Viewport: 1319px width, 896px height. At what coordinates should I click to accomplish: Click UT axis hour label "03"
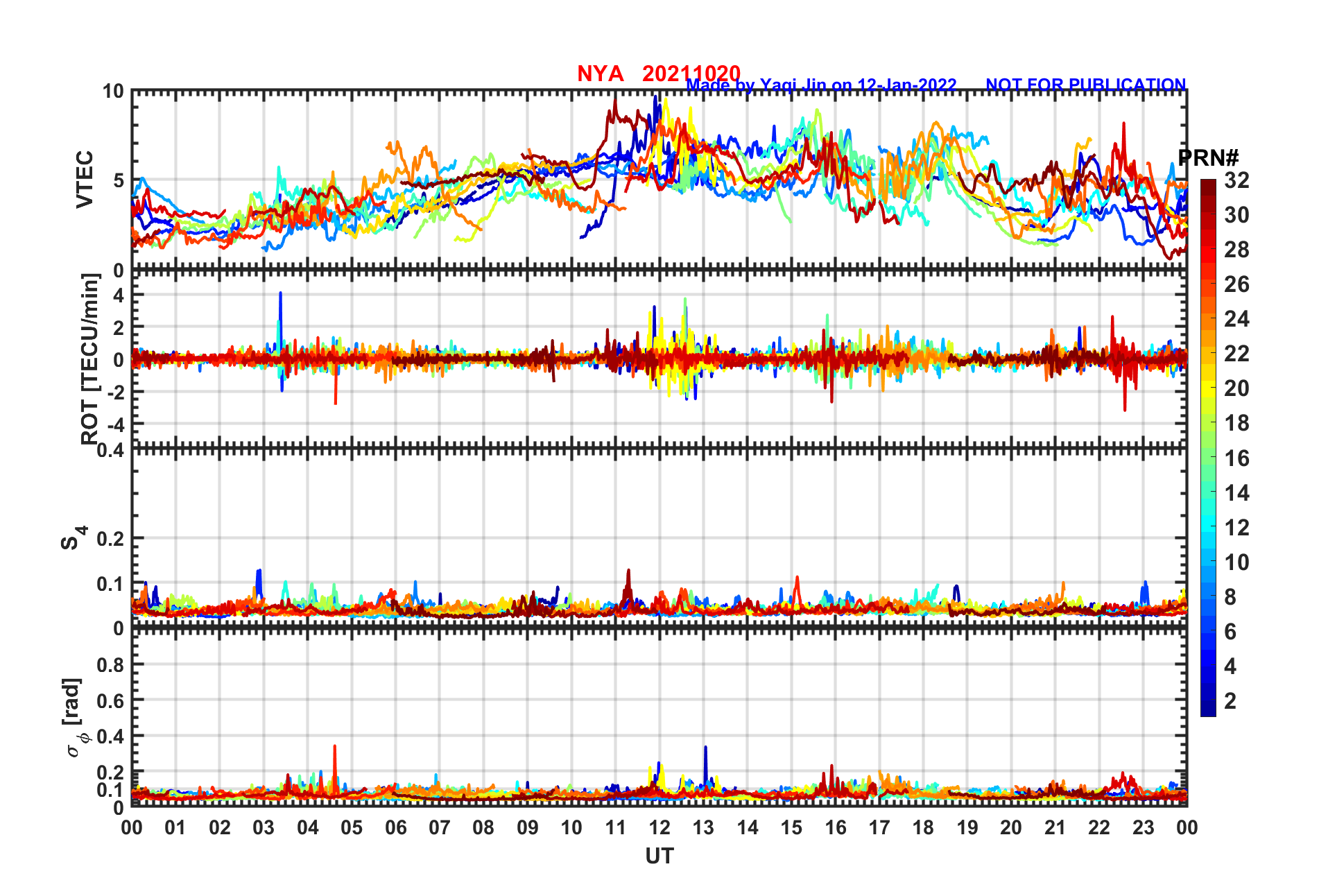click(x=264, y=827)
